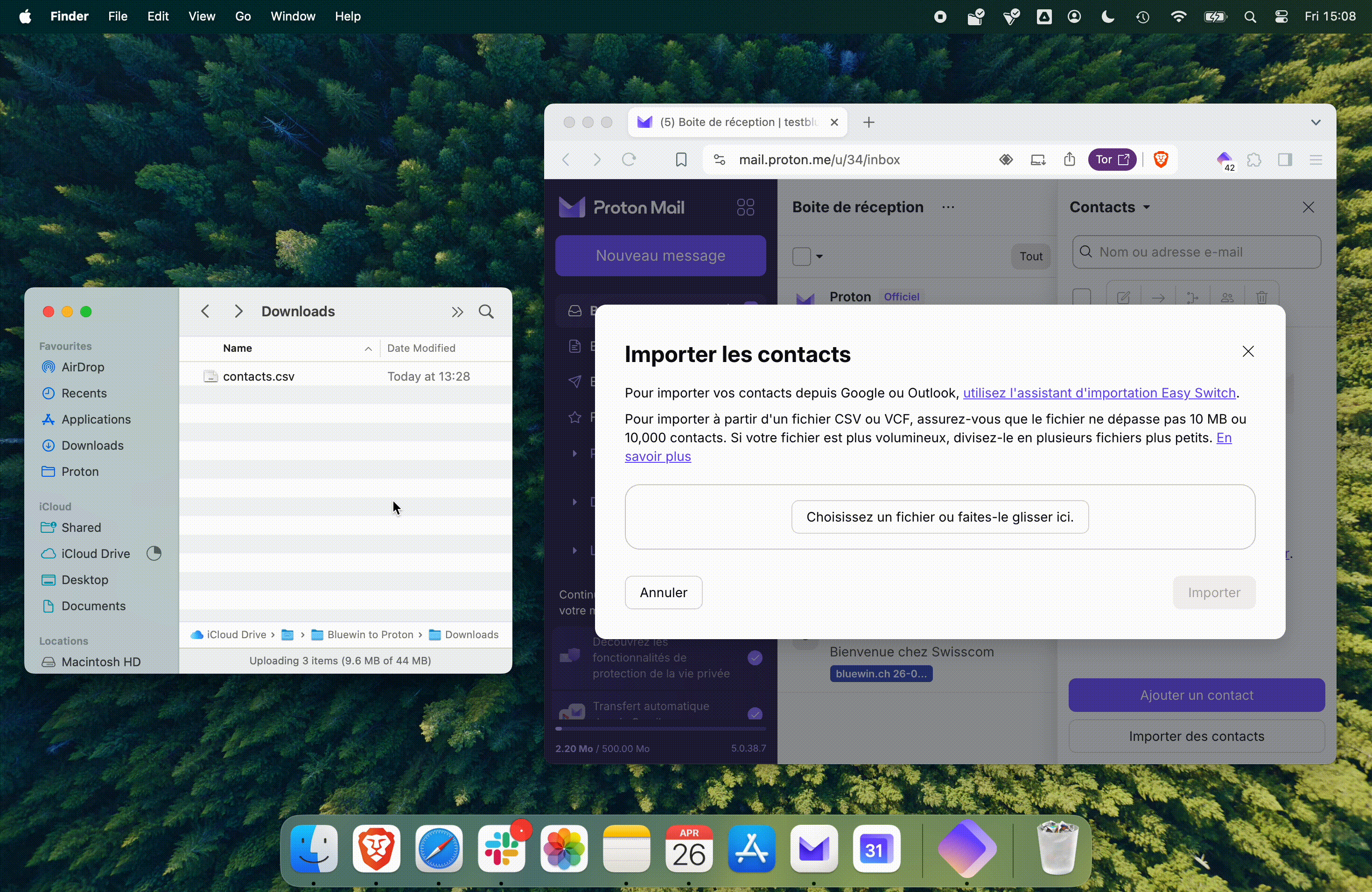Open the View menu in menu bar

[x=202, y=17]
